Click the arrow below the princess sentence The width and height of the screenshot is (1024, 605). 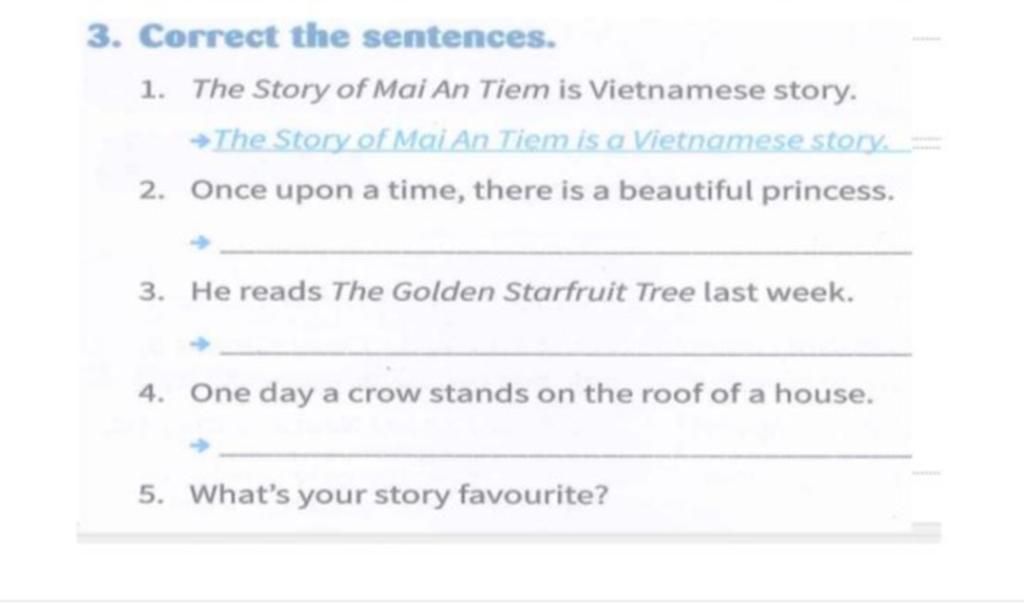201,242
